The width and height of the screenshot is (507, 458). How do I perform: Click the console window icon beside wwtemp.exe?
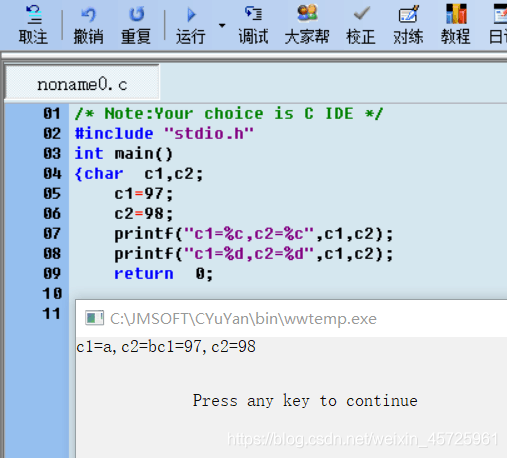(x=94, y=318)
